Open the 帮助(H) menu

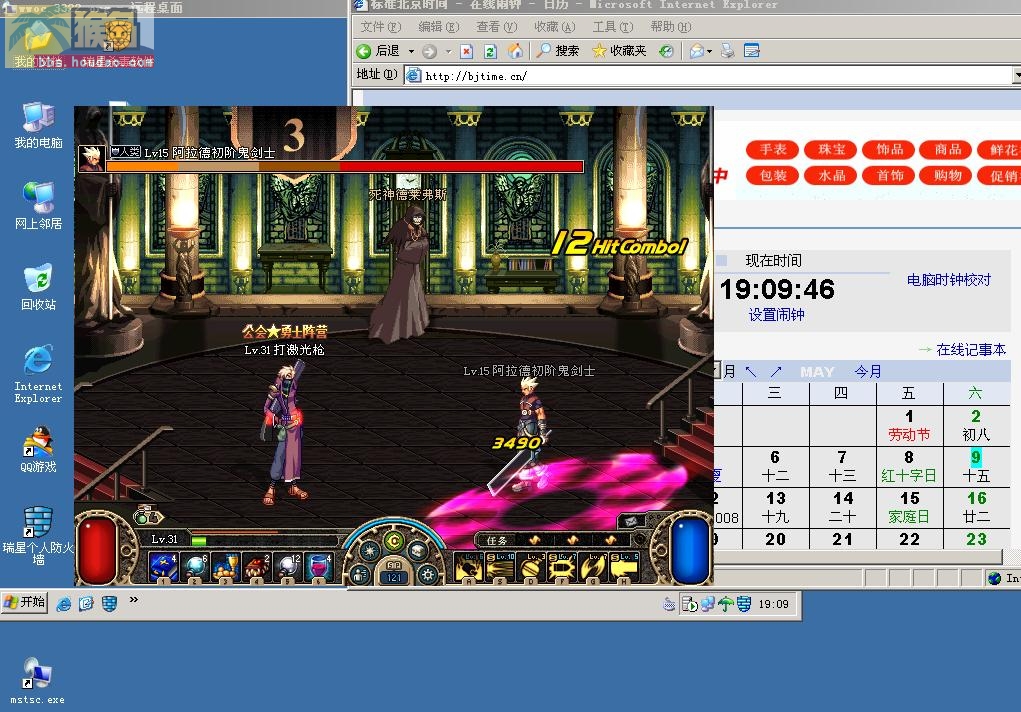click(671, 27)
